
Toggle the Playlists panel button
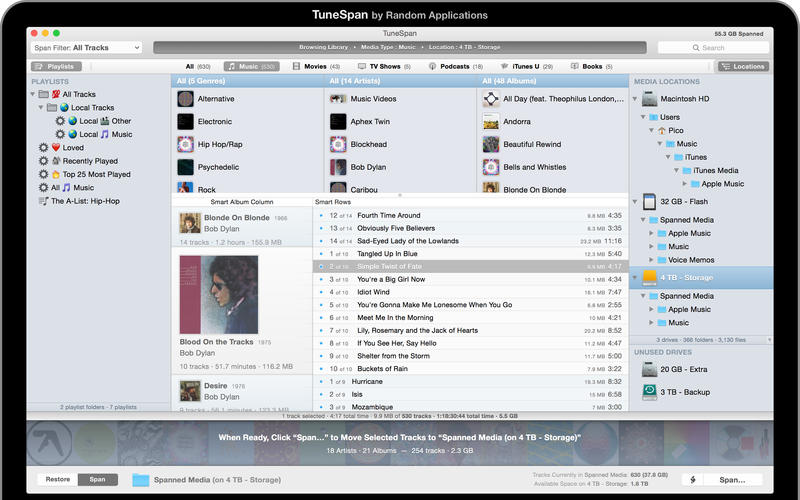(x=56, y=66)
